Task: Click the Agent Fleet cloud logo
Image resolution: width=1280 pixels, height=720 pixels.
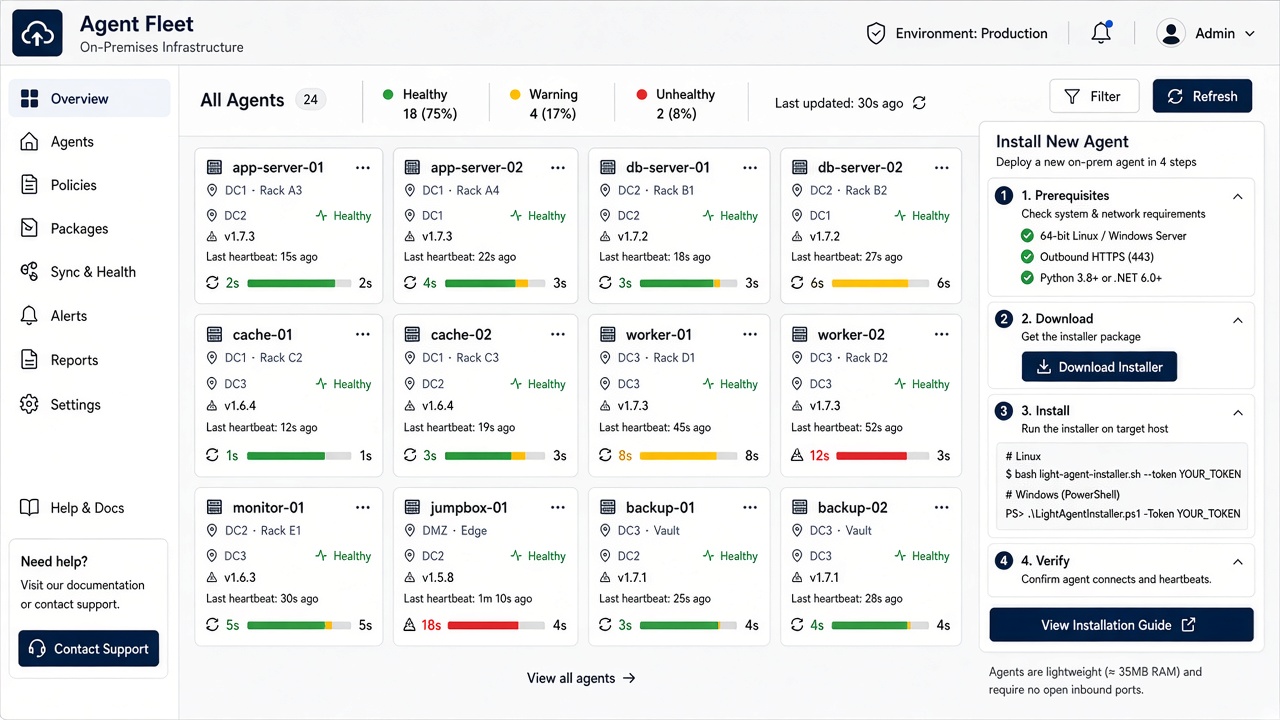Action: coord(37,34)
